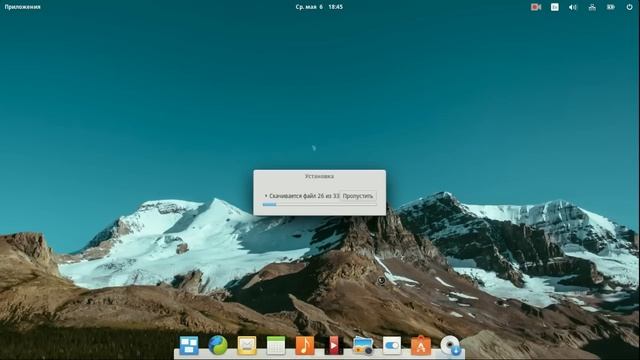640x360 pixels.
Task: Open System Settings toggle icon in dock
Action: click(x=392, y=346)
